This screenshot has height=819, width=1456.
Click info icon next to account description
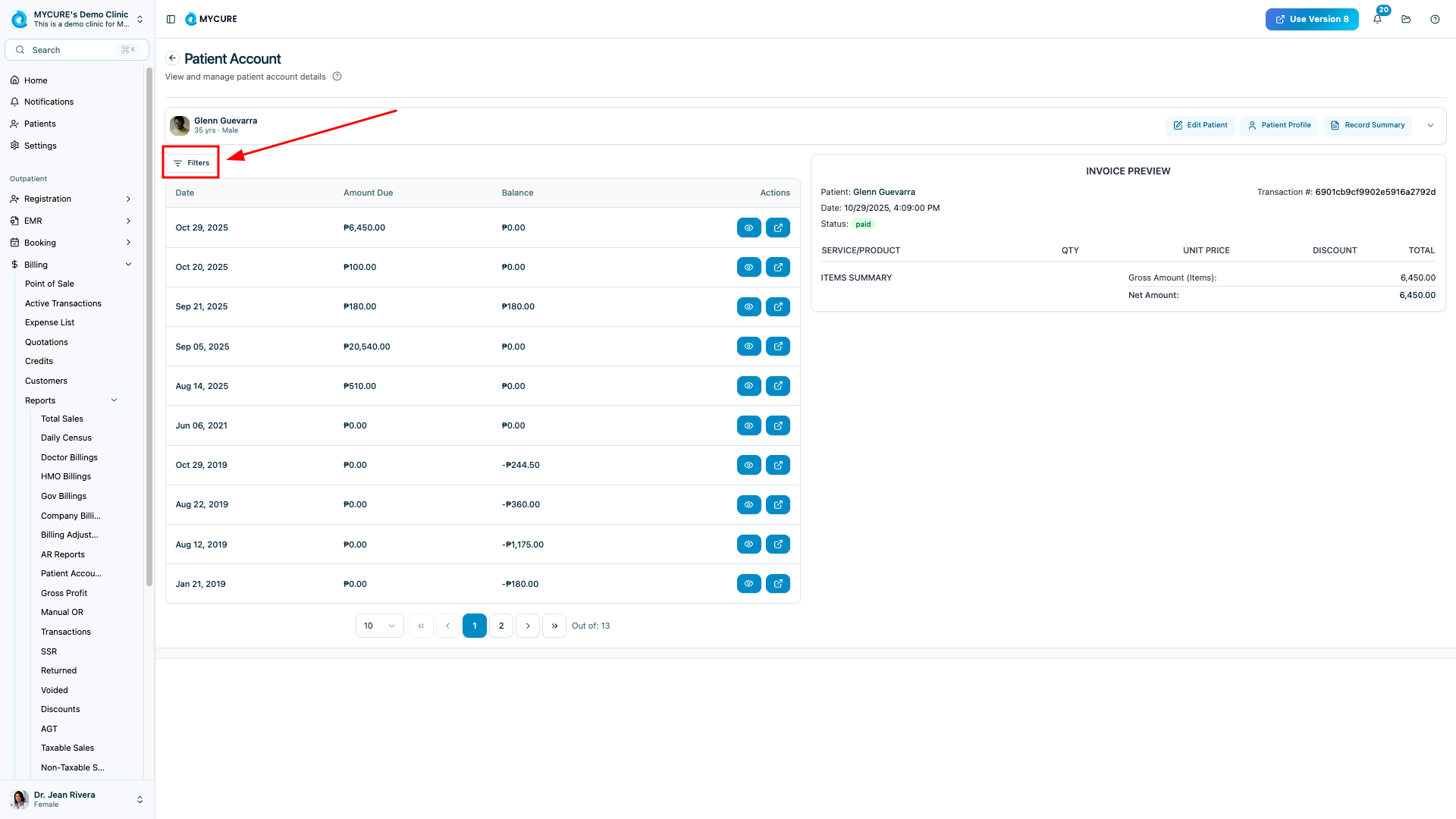pos(337,77)
